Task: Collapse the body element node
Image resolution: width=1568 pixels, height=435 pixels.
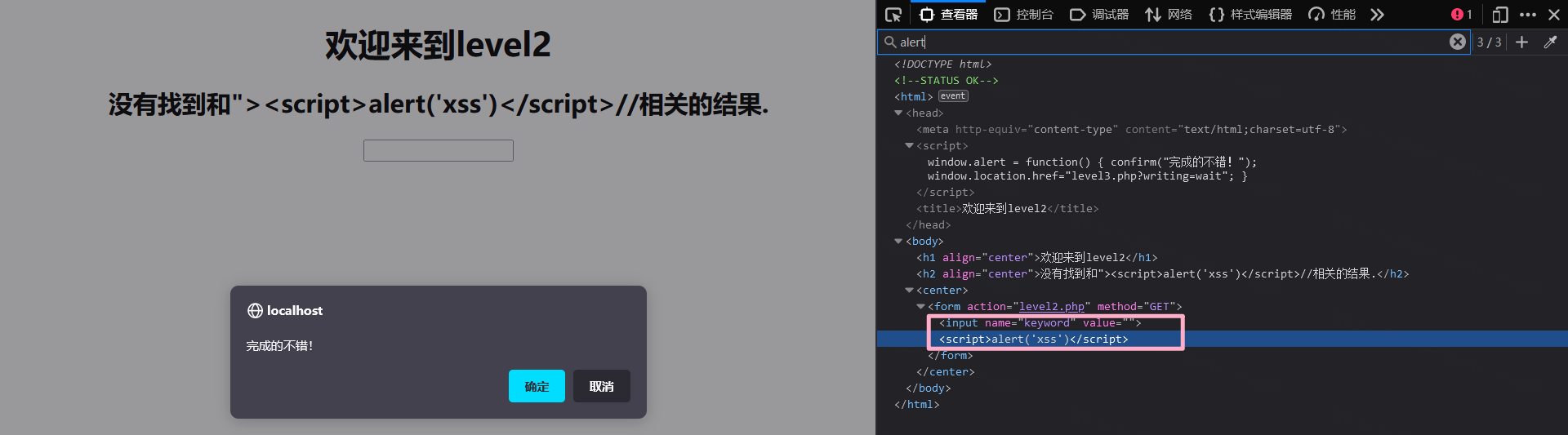Action: pyautogui.click(x=898, y=242)
